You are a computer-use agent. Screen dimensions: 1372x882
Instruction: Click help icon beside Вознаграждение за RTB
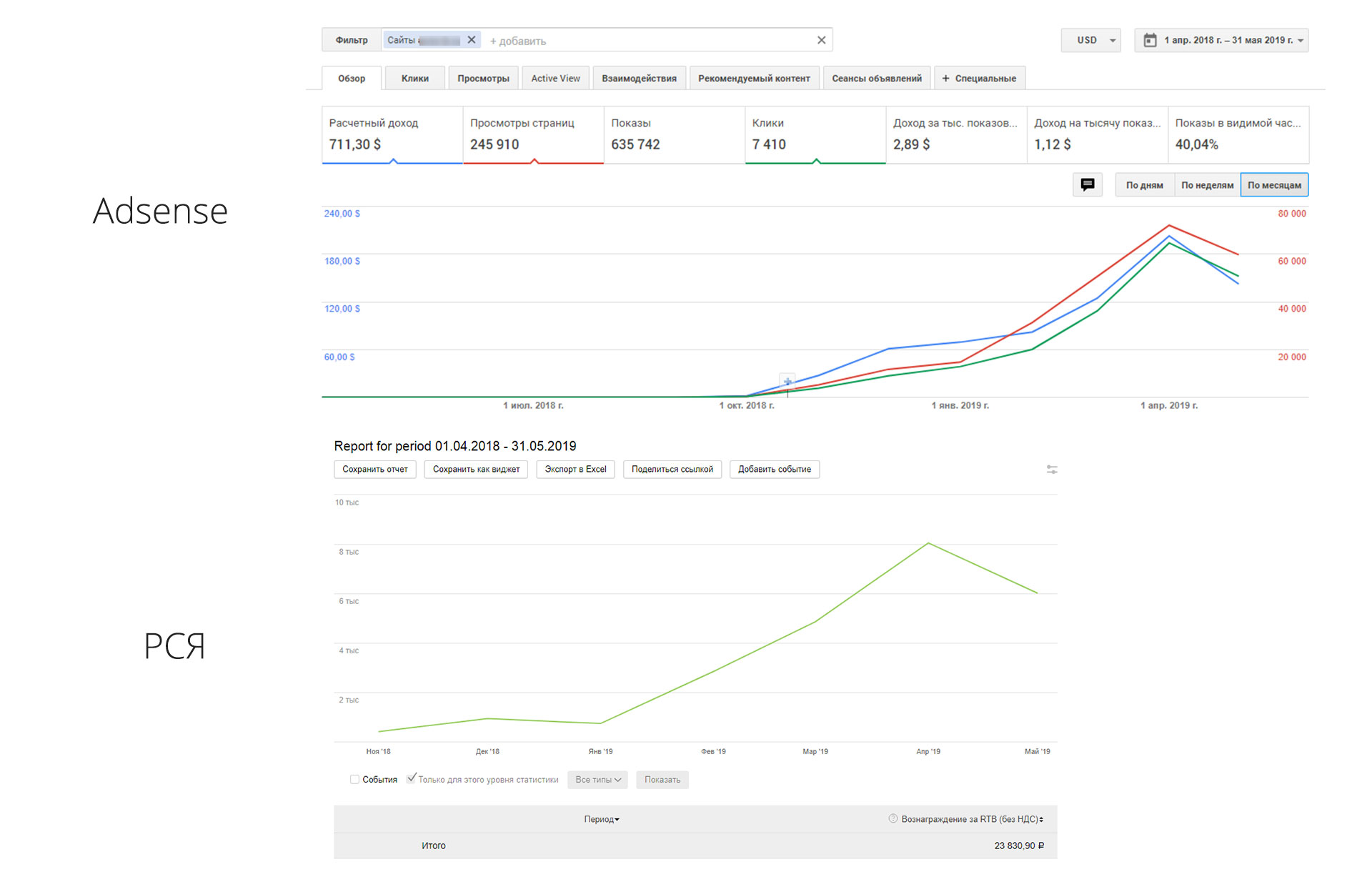click(893, 819)
